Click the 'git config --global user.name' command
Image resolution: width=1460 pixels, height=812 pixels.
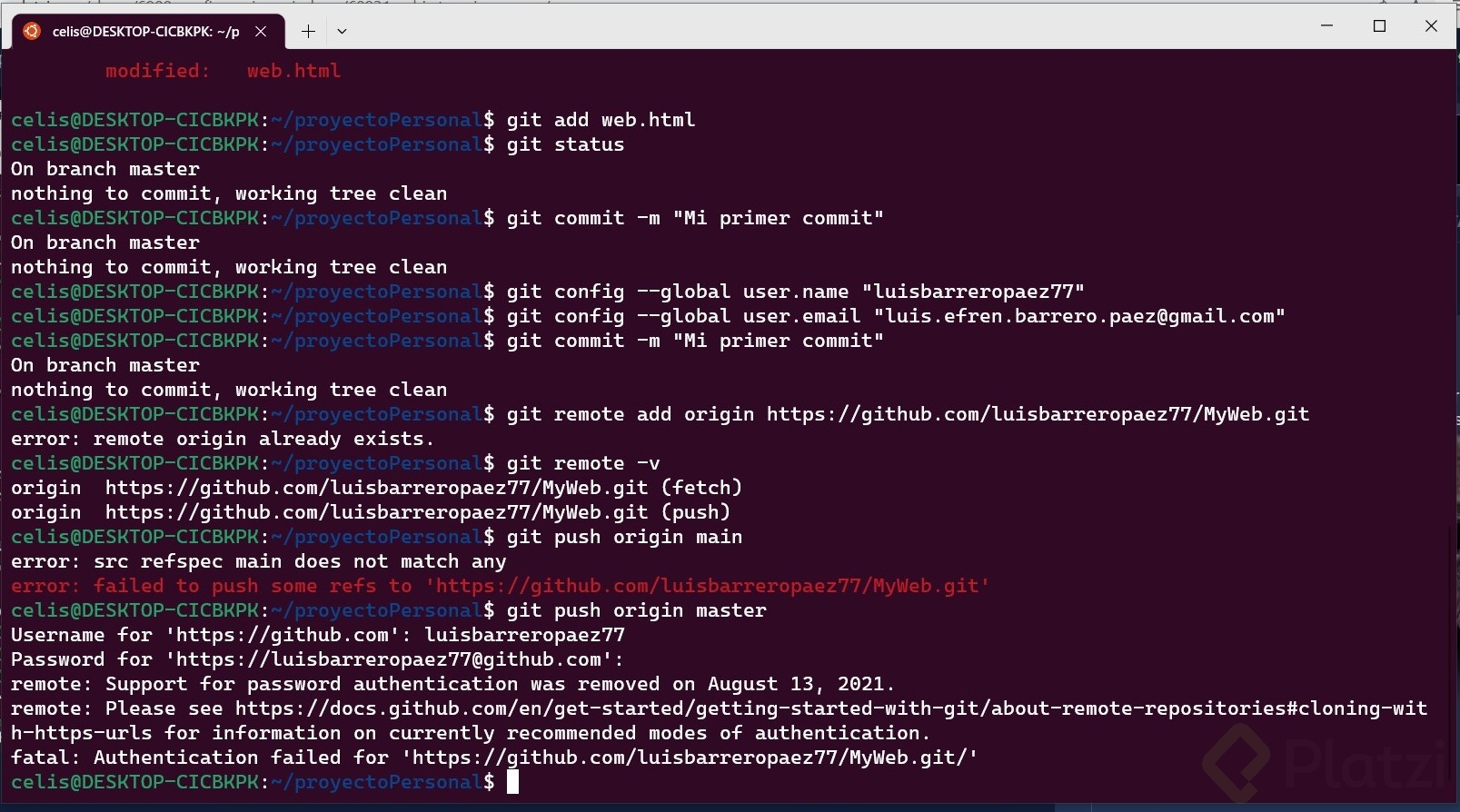tap(796, 292)
